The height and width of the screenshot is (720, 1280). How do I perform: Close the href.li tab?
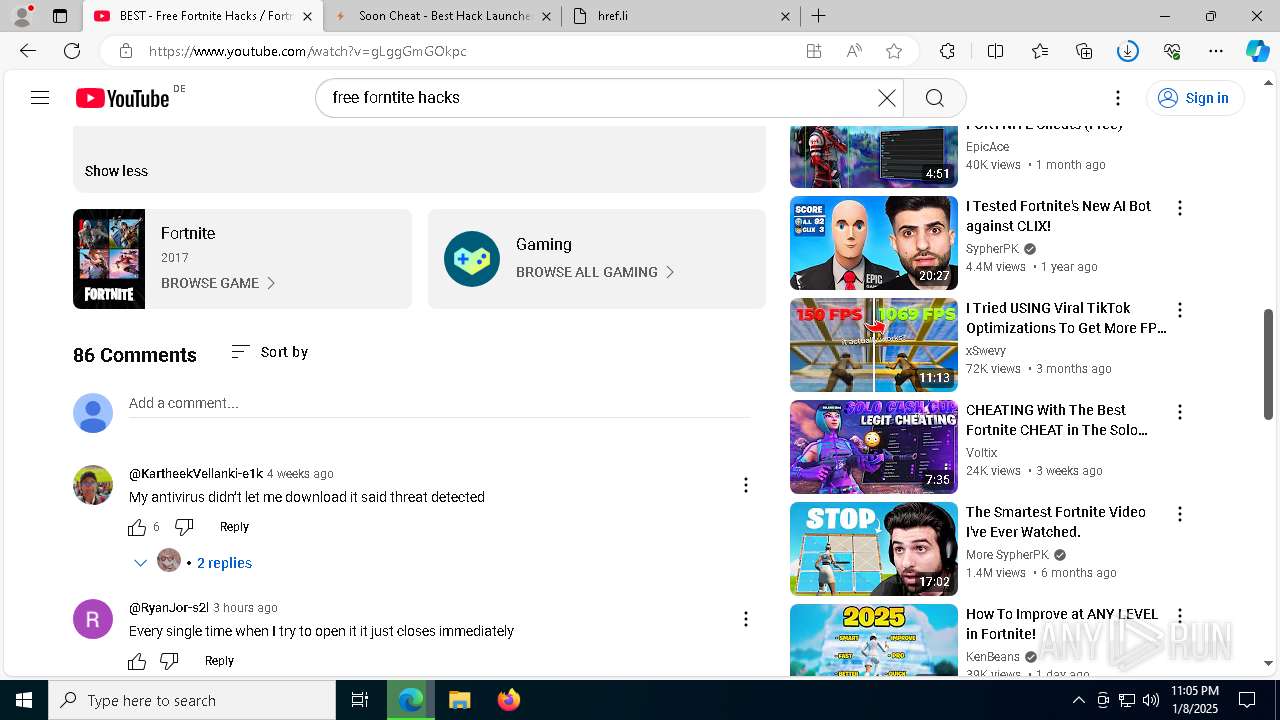(x=785, y=16)
